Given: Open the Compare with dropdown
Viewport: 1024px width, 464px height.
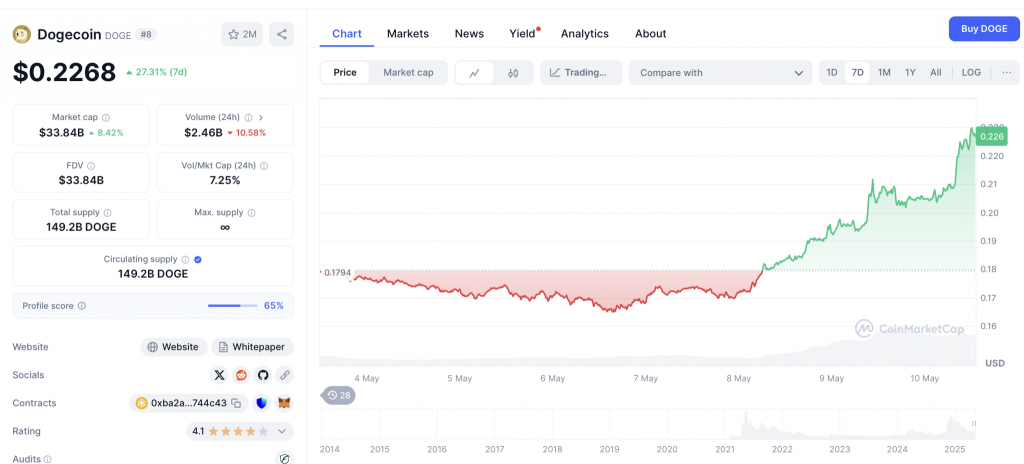Looking at the screenshot, I should [720, 73].
